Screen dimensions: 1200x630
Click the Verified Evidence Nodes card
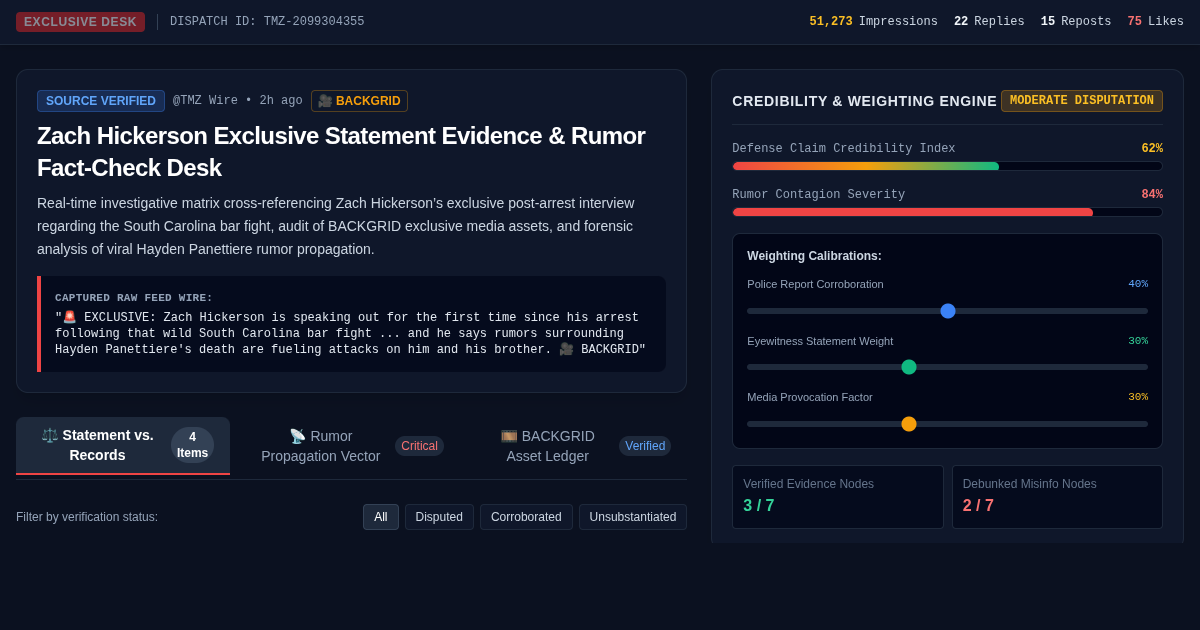pos(838,497)
